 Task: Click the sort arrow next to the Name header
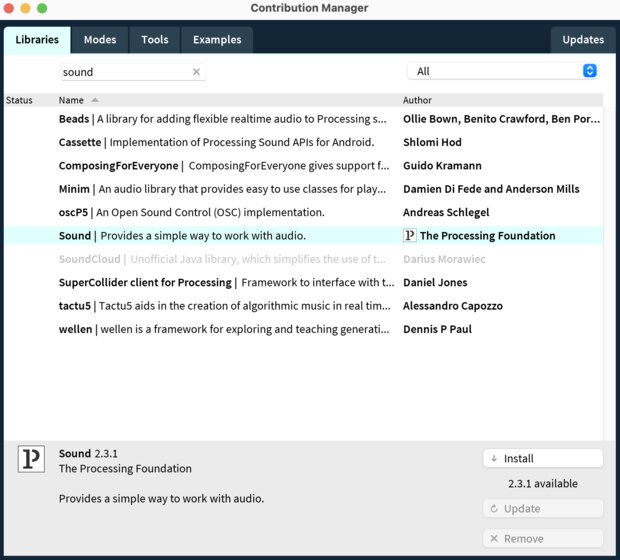(x=95, y=100)
